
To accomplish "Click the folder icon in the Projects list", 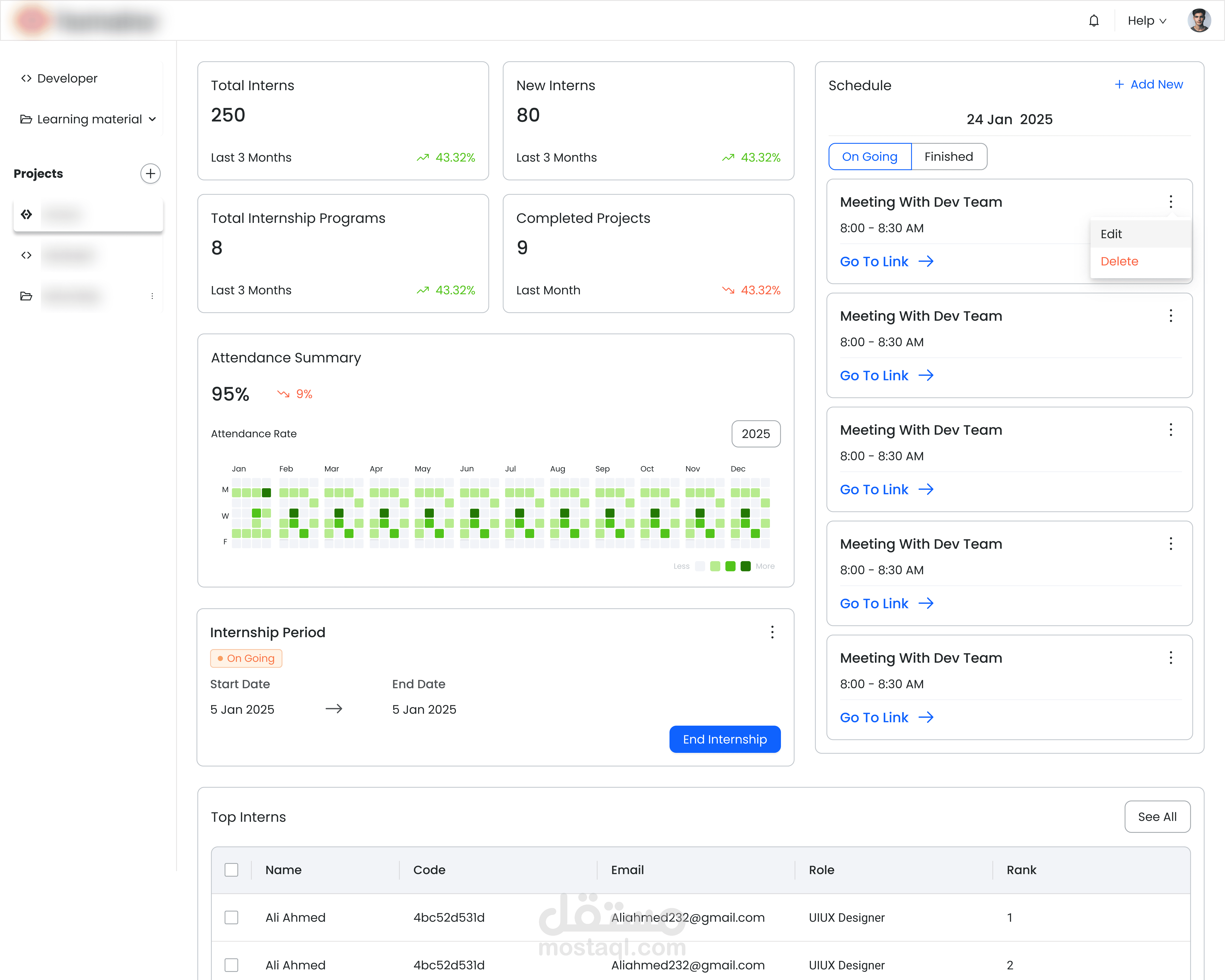I will click(26, 296).
